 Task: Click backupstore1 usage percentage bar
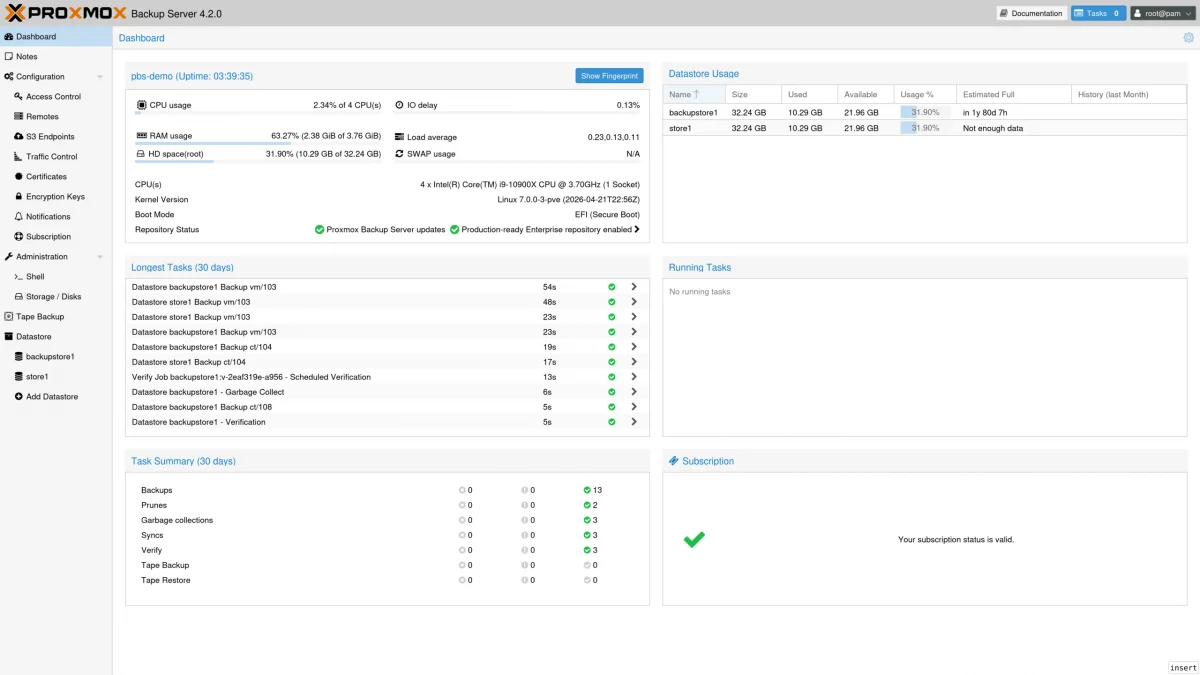pyautogui.click(x=925, y=113)
